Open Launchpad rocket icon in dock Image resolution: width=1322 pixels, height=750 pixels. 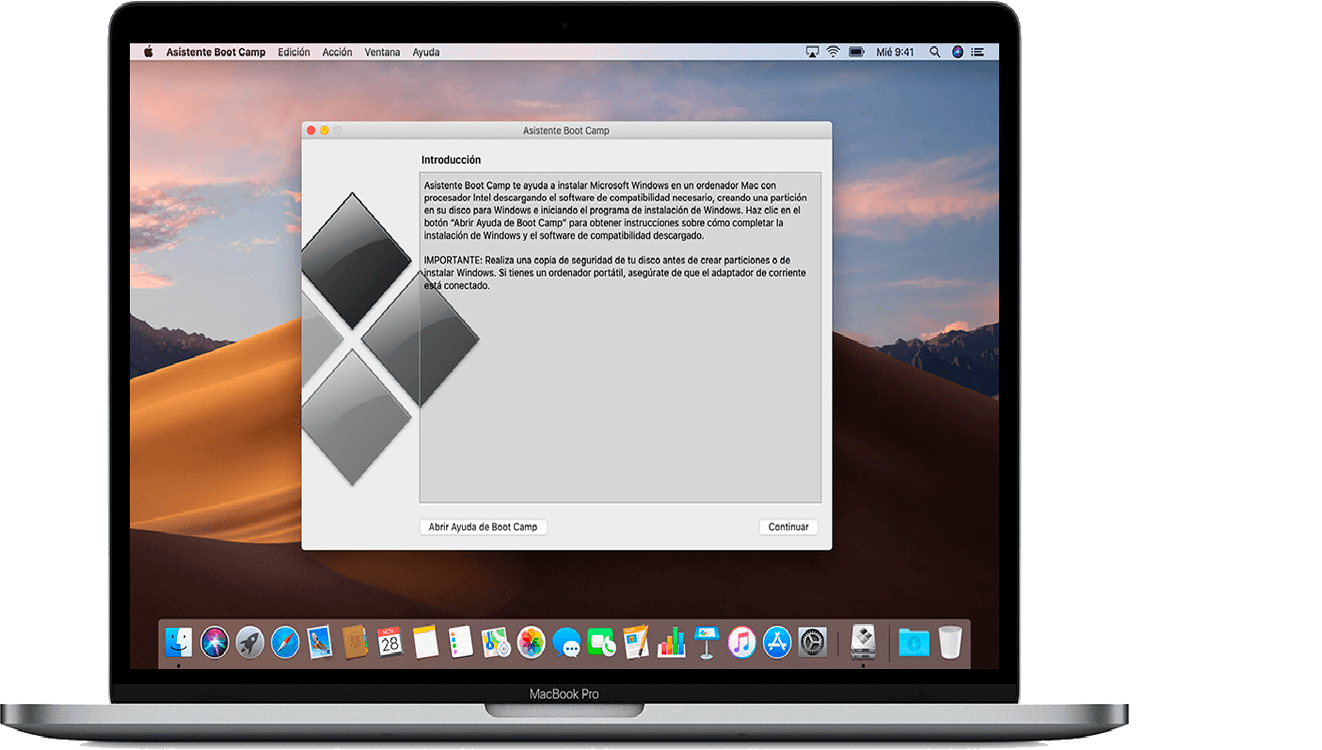click(x=249, y=642)
